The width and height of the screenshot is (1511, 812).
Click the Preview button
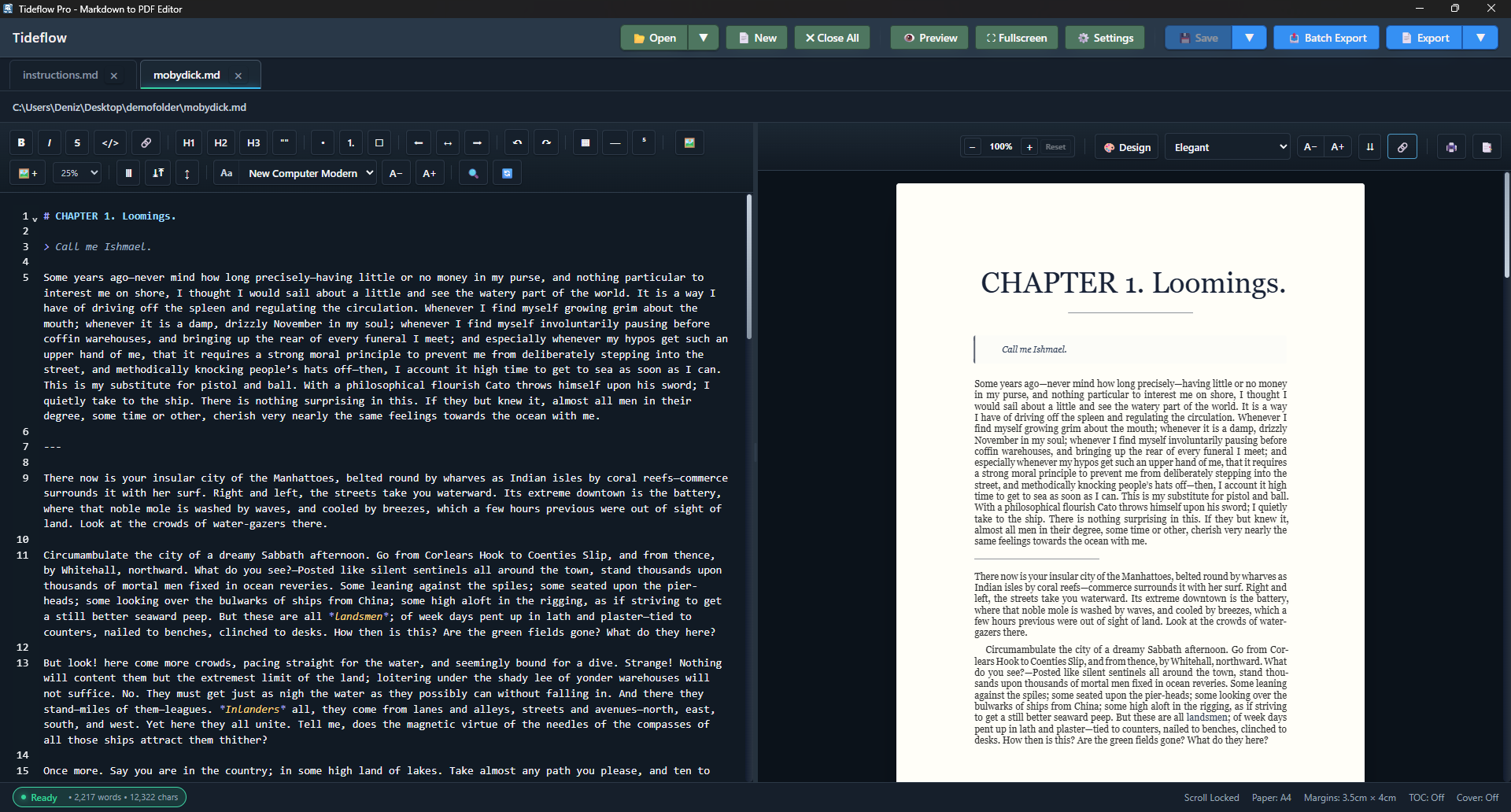[928, 37]
